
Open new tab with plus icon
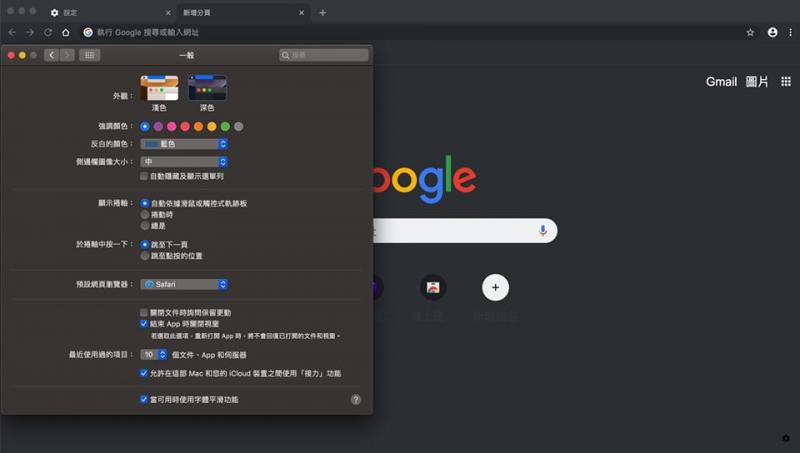click(322, 12)
